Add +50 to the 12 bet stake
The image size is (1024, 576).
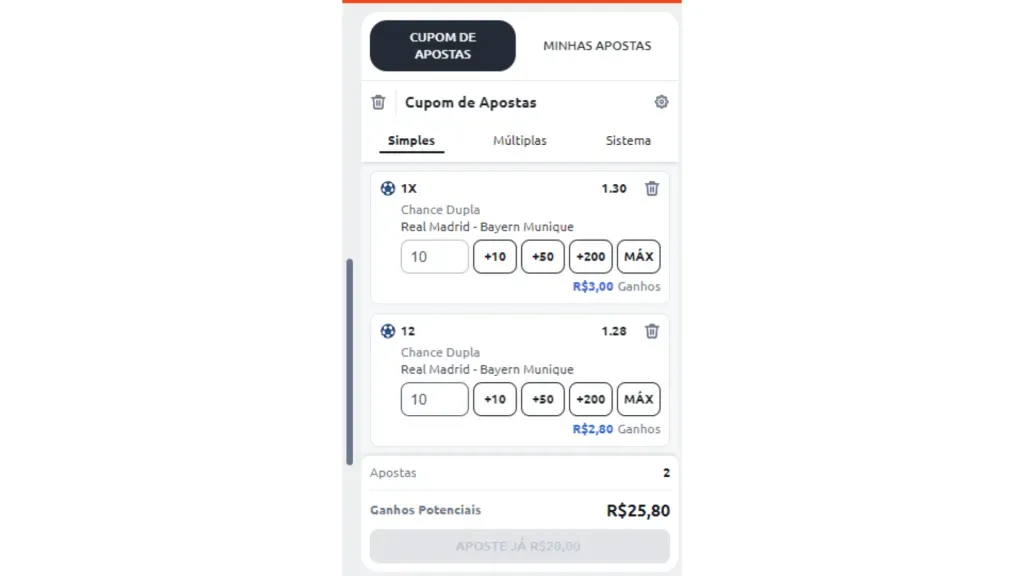click(542, 399)
